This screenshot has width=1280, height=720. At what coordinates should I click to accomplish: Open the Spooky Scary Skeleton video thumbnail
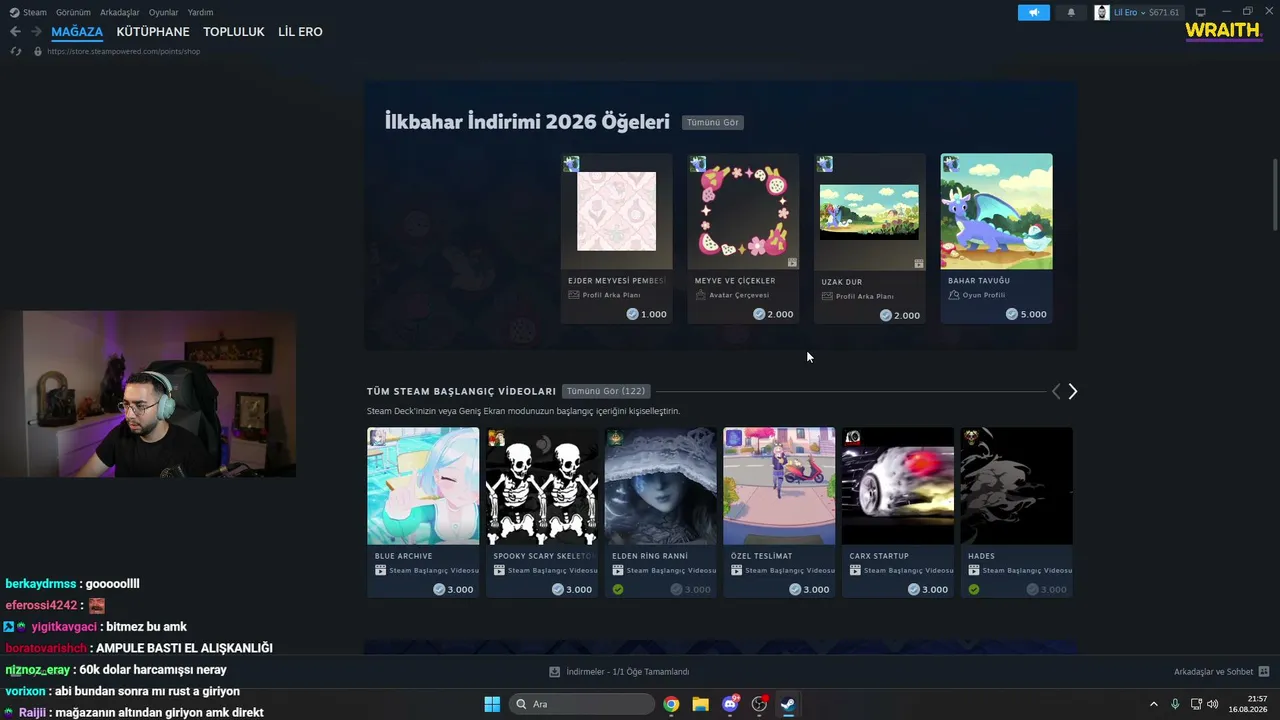tap(542, 486)
